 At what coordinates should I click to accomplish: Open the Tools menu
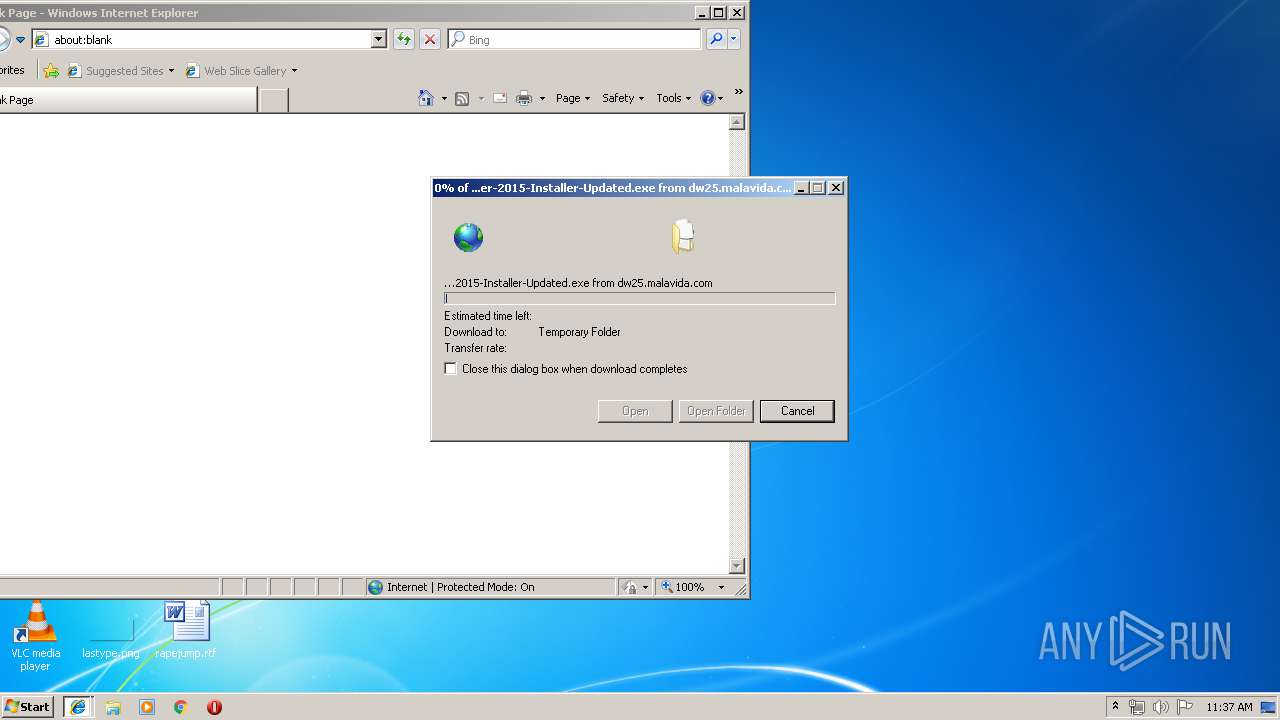(673, 98)
